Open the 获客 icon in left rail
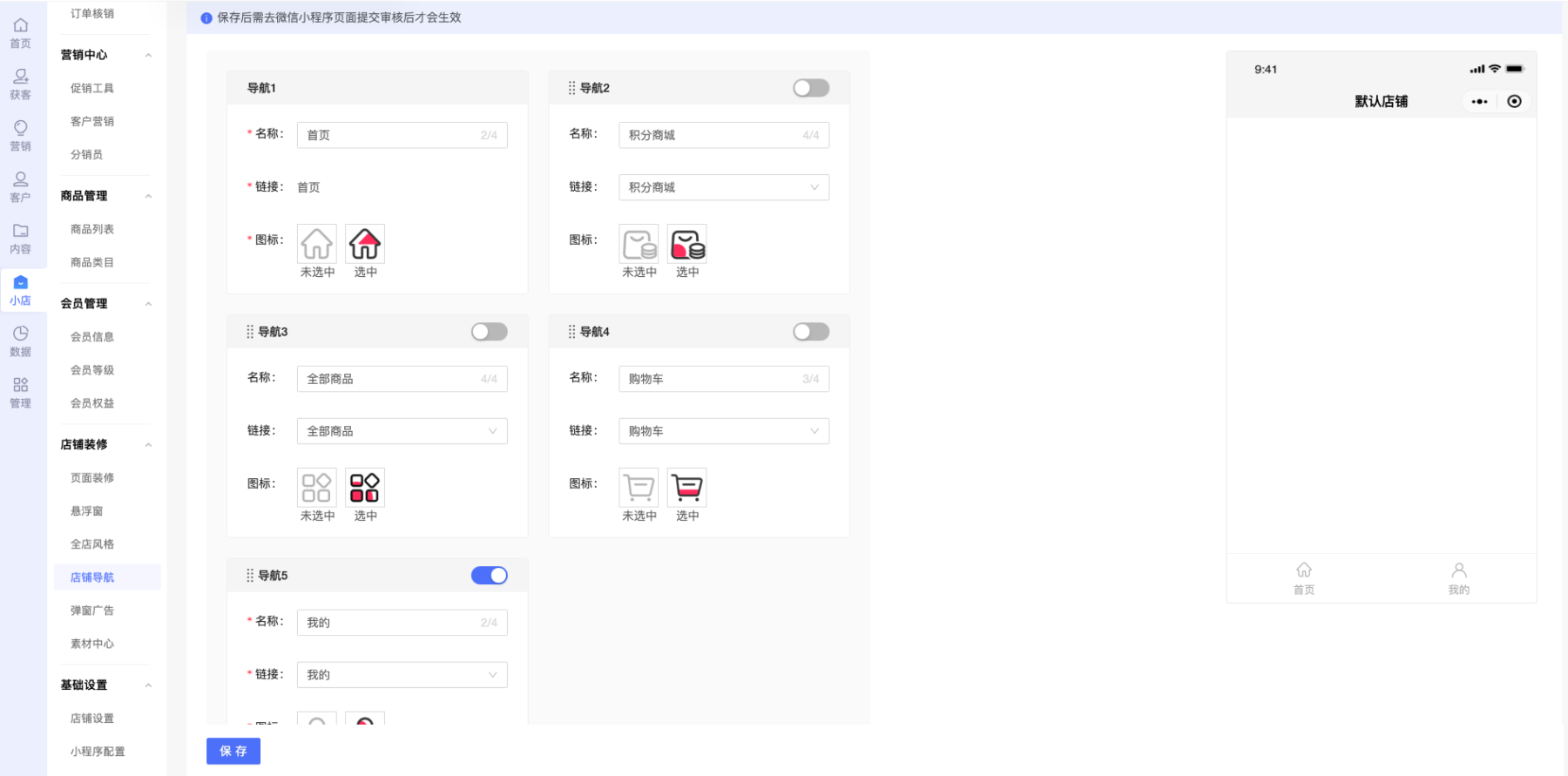 21,77
